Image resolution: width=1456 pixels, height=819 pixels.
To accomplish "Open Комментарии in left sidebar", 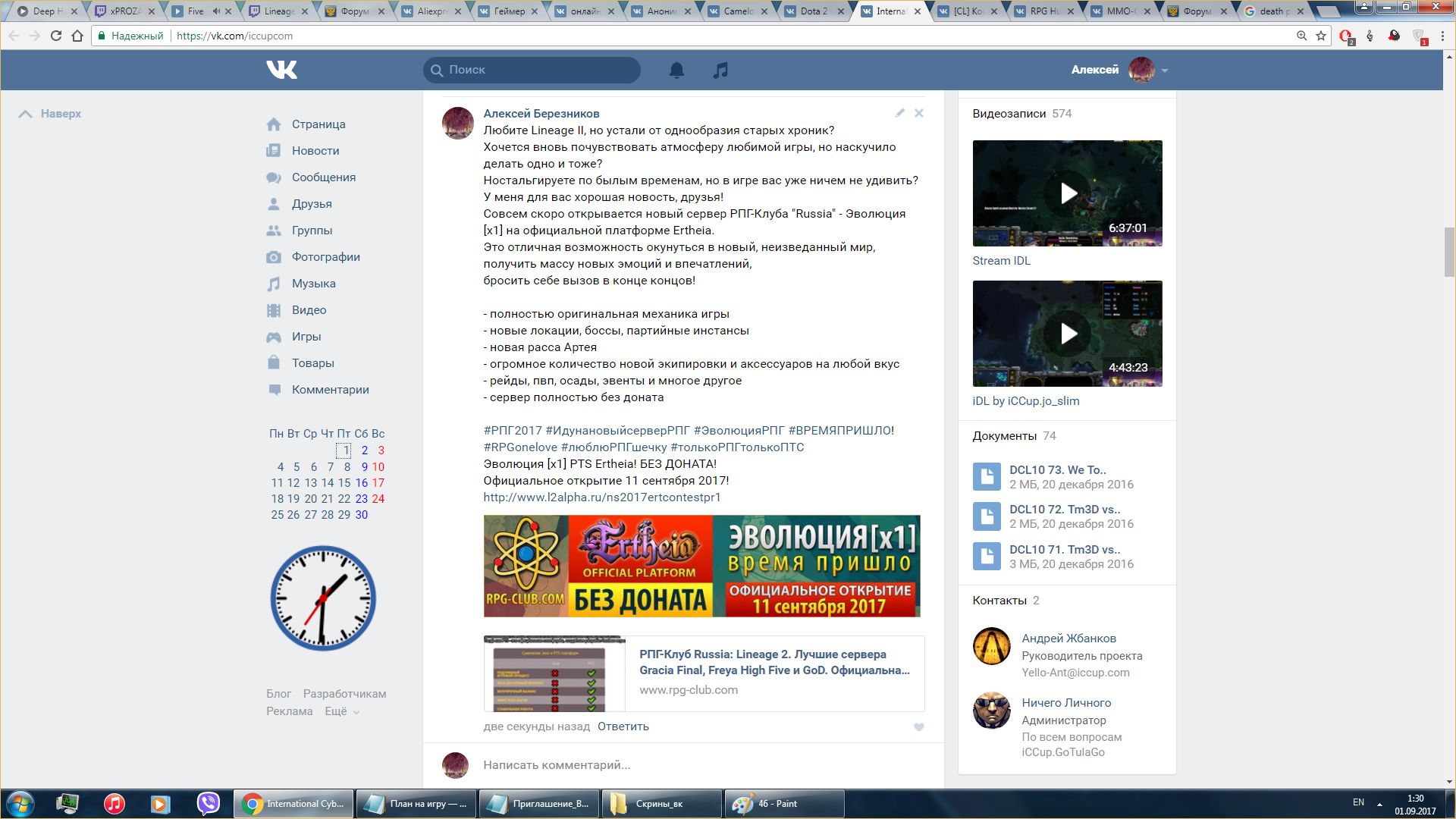I will pyautogui.click(x=331, y=390).
